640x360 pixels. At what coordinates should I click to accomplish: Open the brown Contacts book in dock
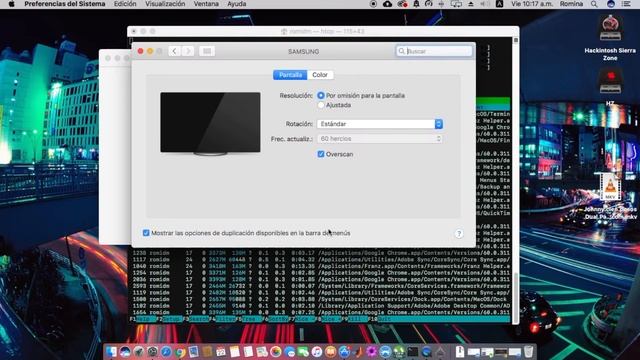point(207,351)
